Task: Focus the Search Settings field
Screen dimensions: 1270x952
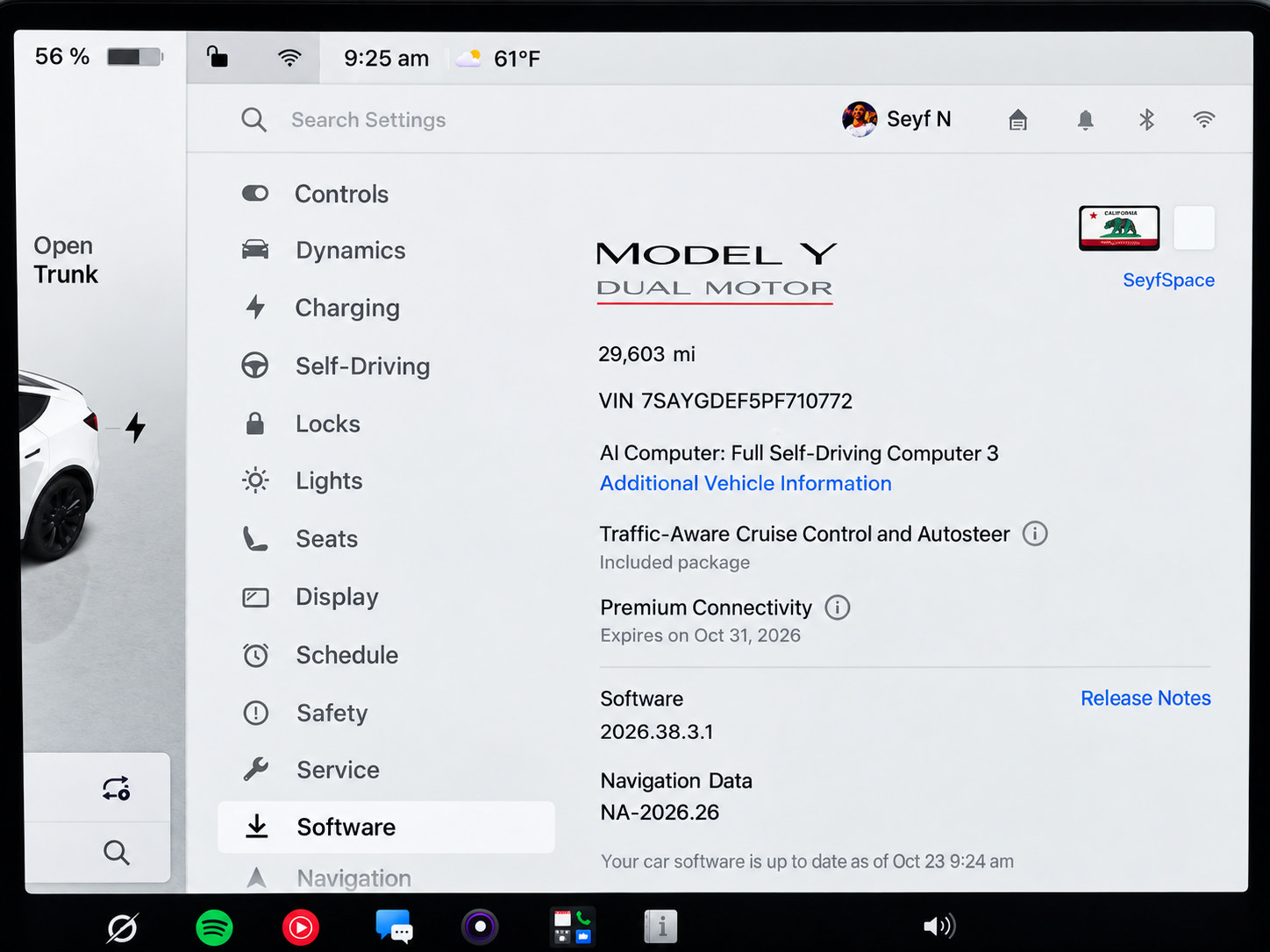Action: click(368, 120)
